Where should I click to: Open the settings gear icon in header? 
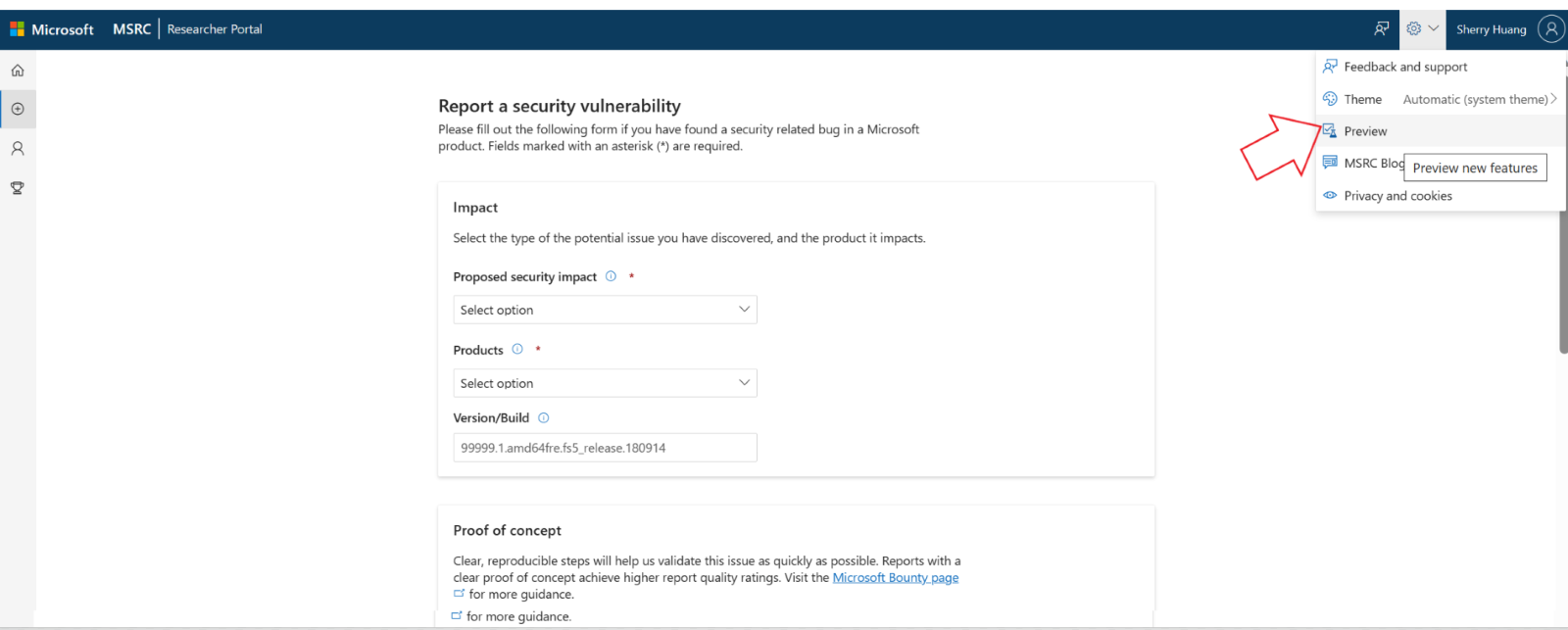point(1414,28)
